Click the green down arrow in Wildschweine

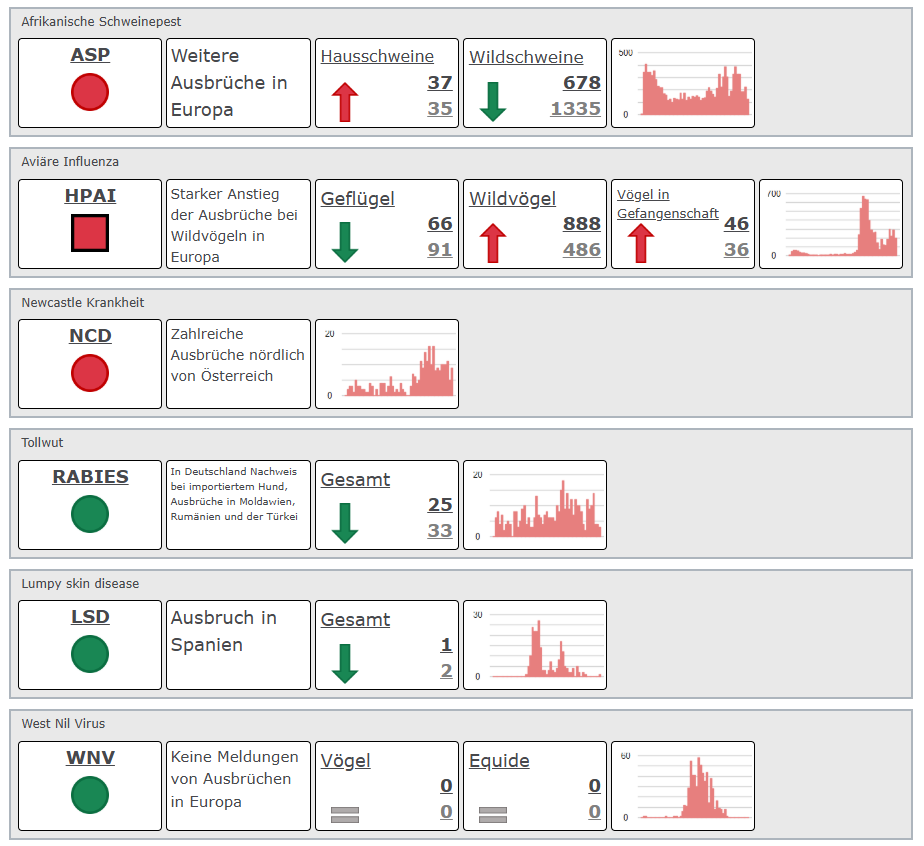492,102
